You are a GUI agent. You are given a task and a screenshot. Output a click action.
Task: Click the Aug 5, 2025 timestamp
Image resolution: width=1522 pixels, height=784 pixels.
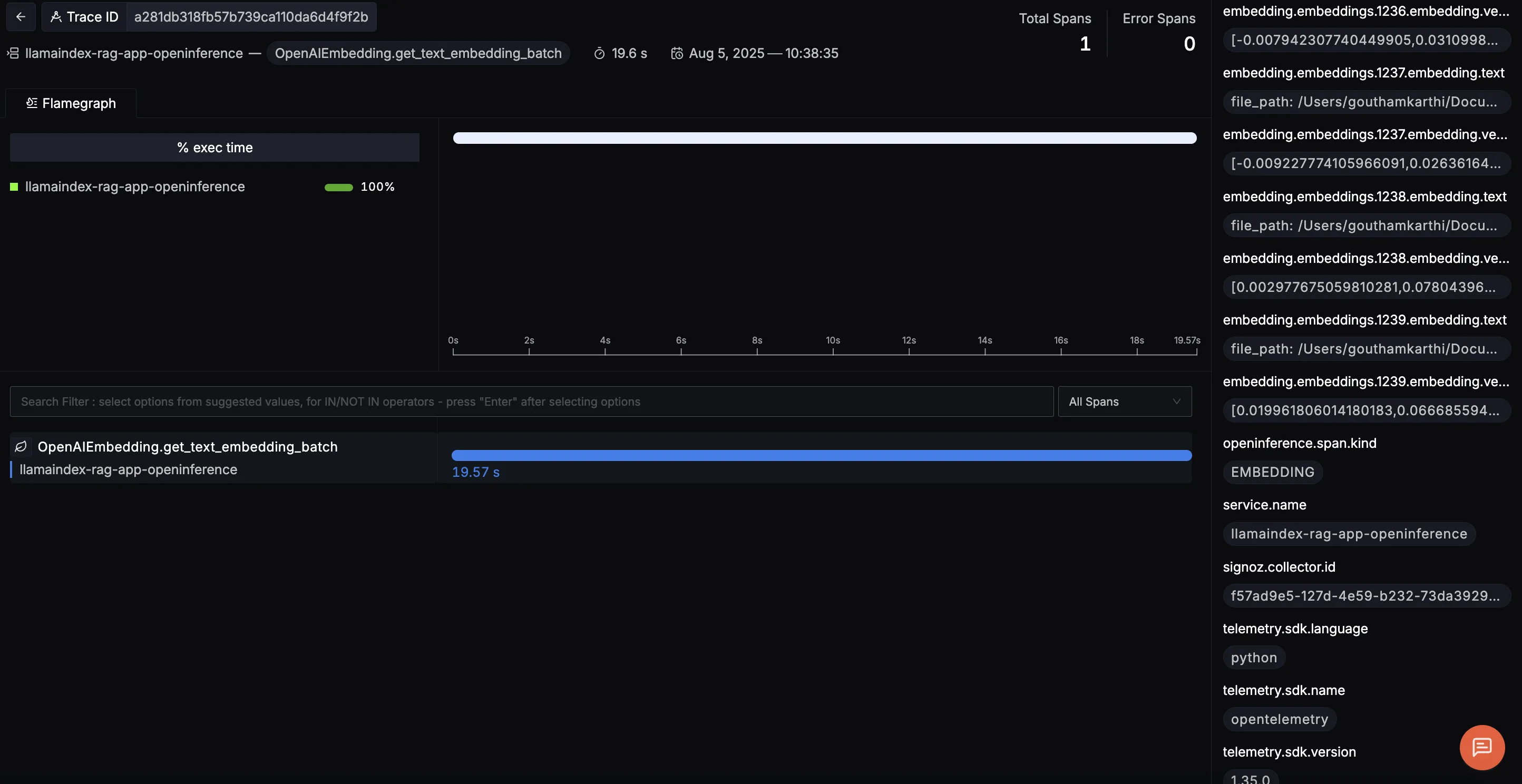763,53
